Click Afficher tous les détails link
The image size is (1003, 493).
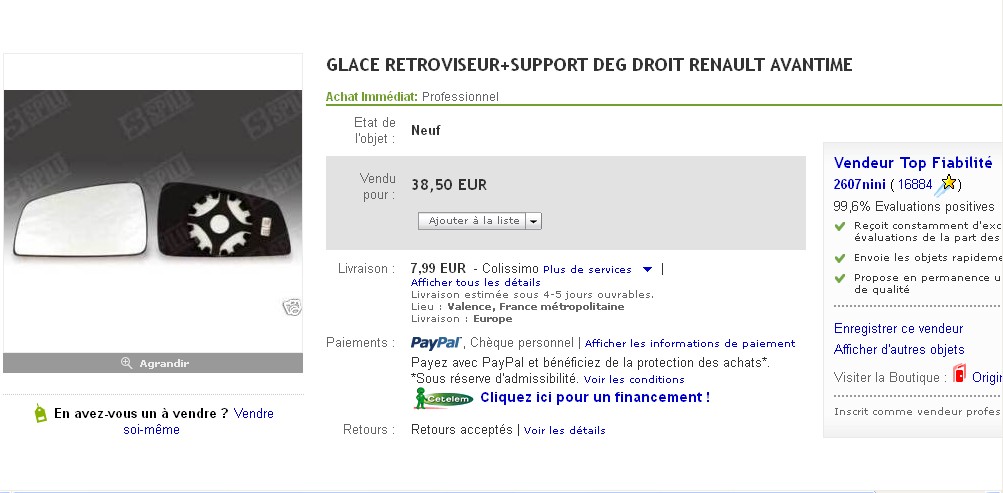476,282
